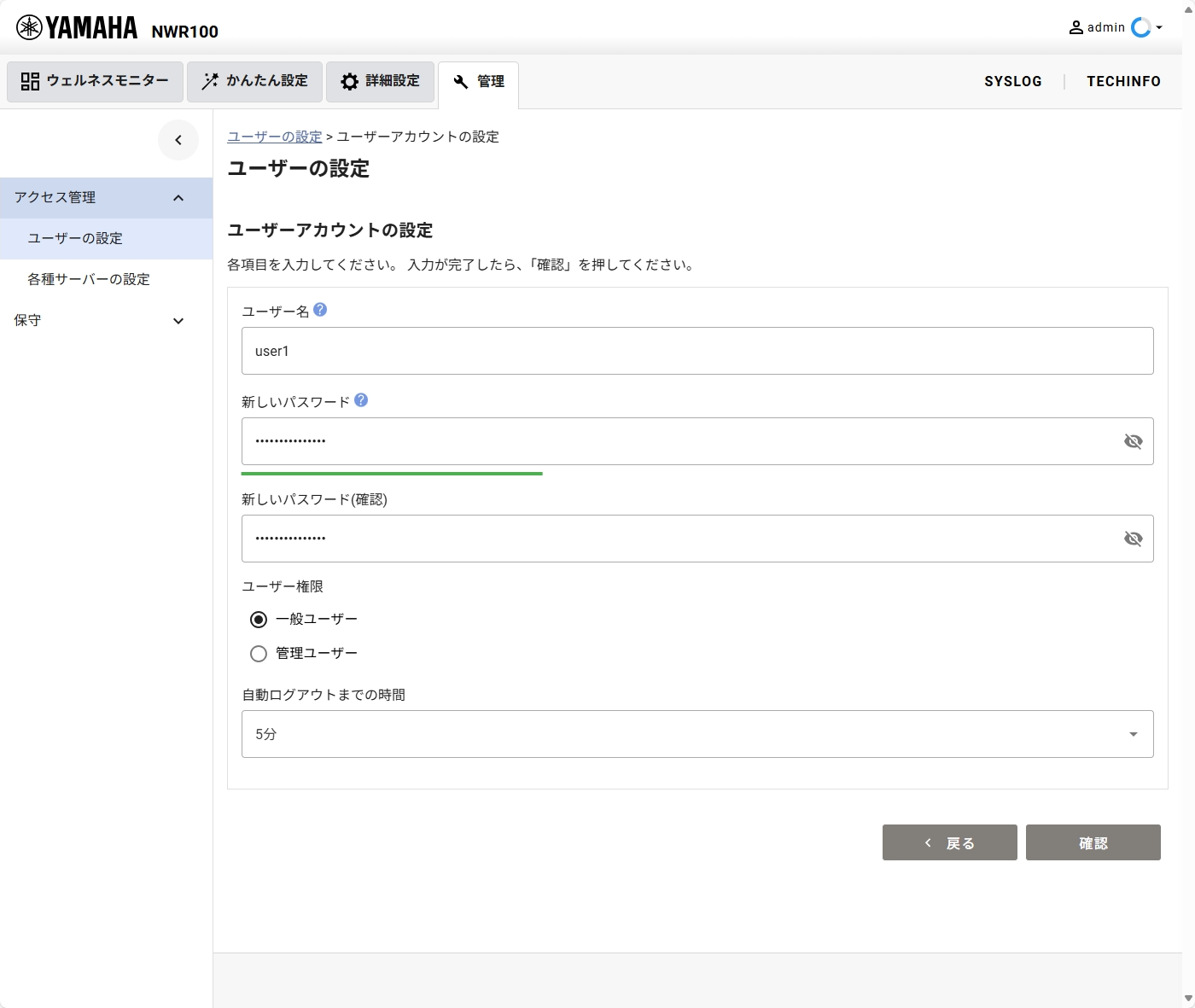Screen dimensions: 1195x1008
Task: Click the 詳細設定 gear icon
Action: pyautogui.click(x=349, y=81)
